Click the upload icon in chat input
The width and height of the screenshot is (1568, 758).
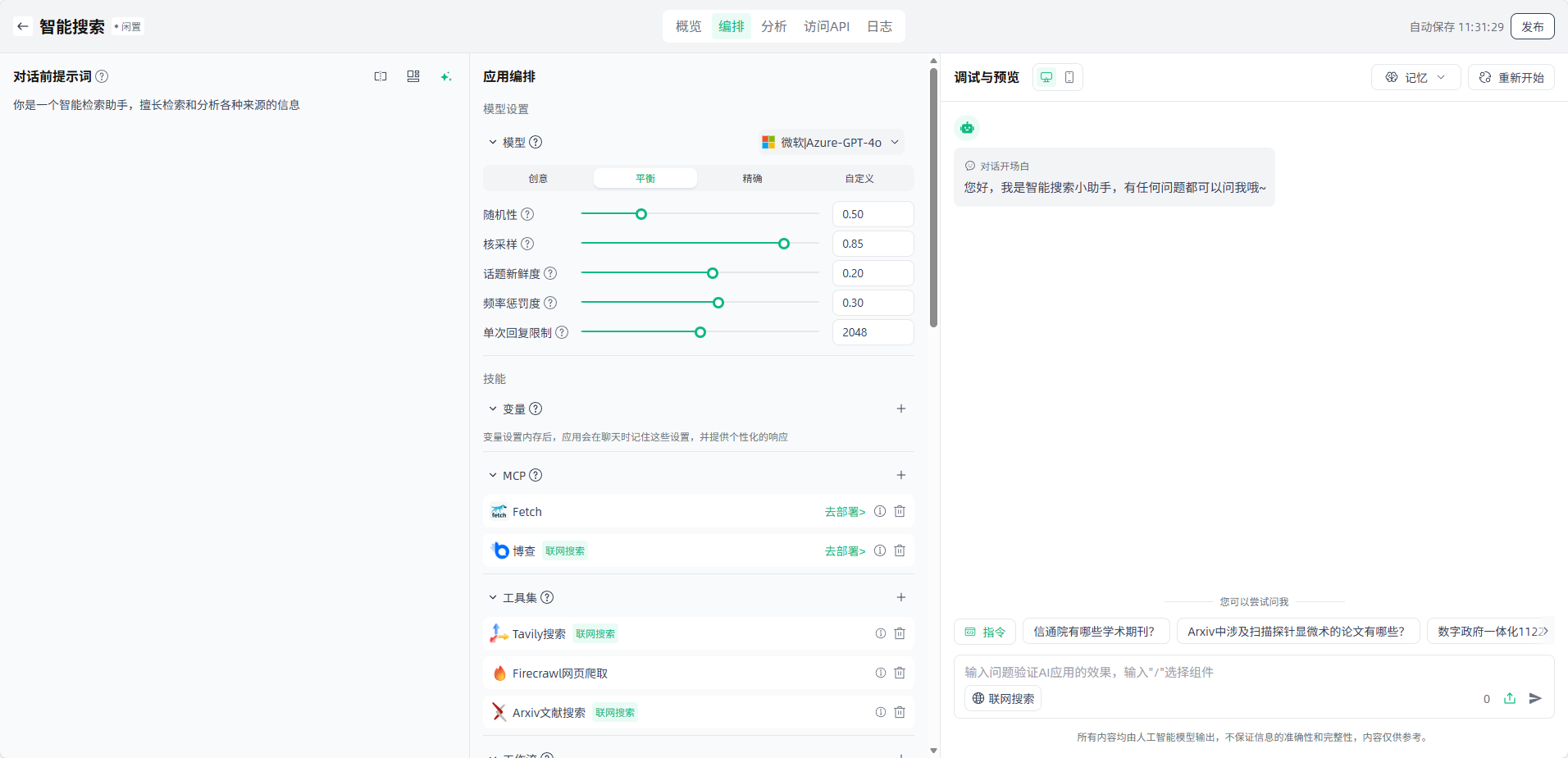(1509, 698)
